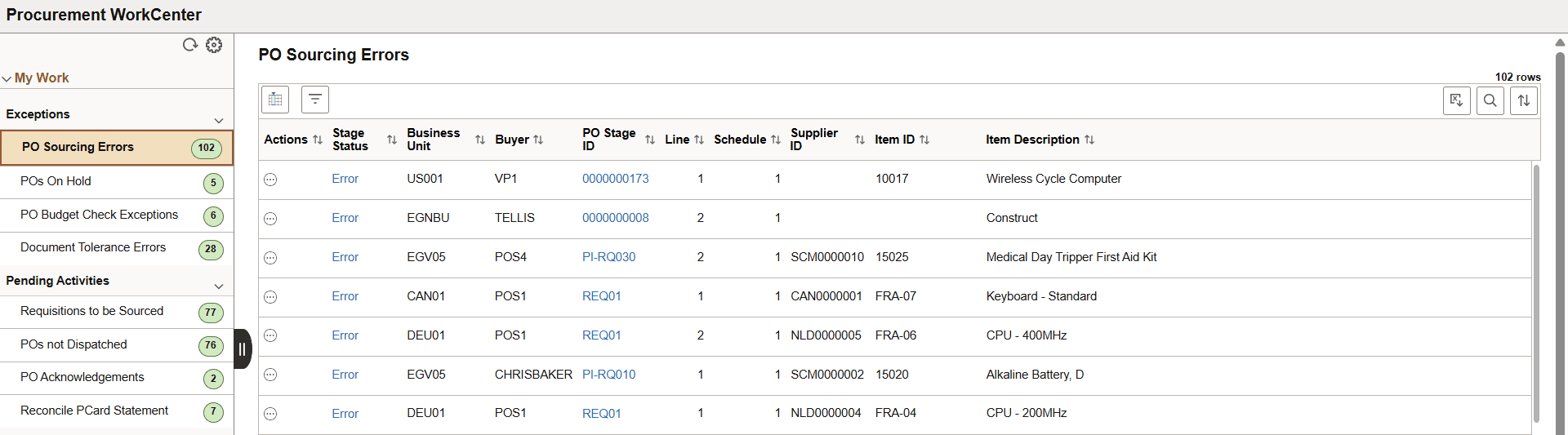Open PO Stage ID 0000000008 link
The width and height of the screenshot is (1568, 435).
[615, 218]
